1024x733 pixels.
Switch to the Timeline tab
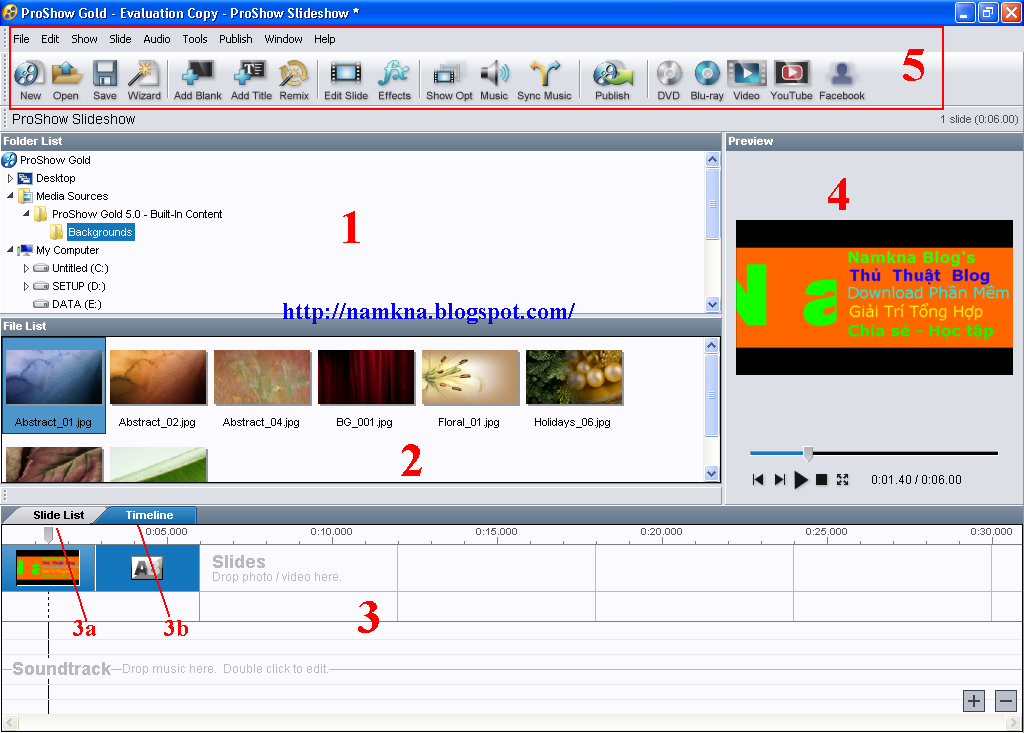click(x=149, y=515)
